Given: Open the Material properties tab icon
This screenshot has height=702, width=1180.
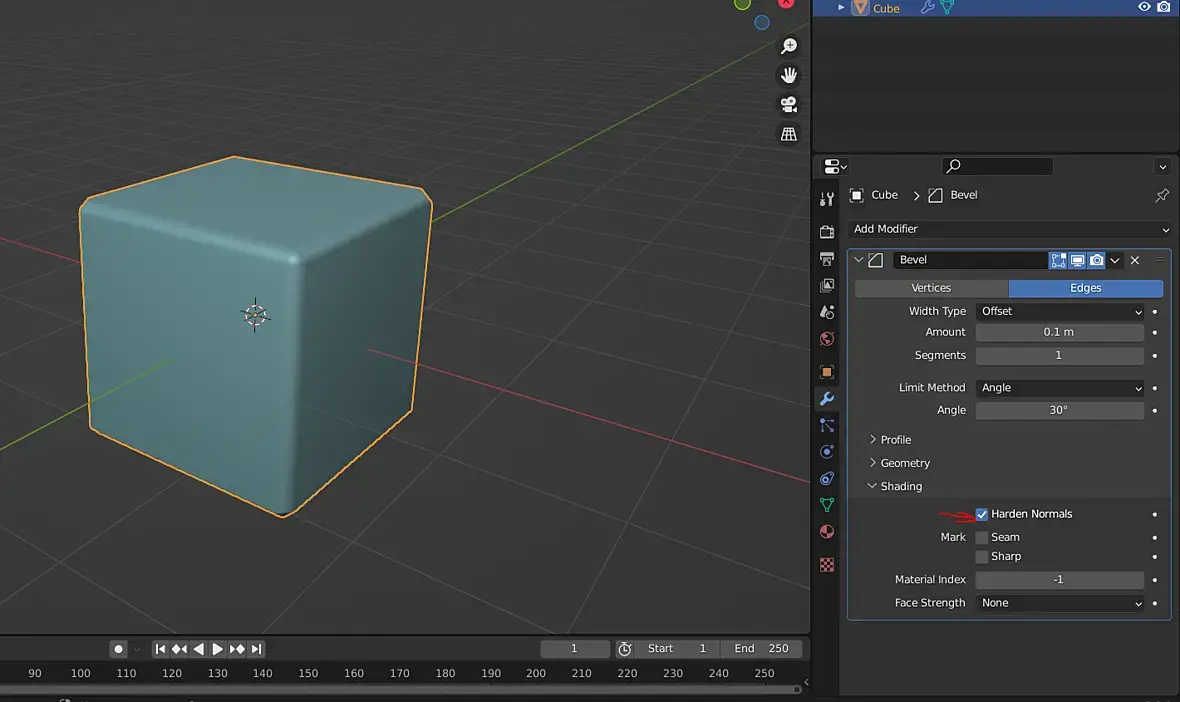Looking at the screenshot, I should point(826,532).
